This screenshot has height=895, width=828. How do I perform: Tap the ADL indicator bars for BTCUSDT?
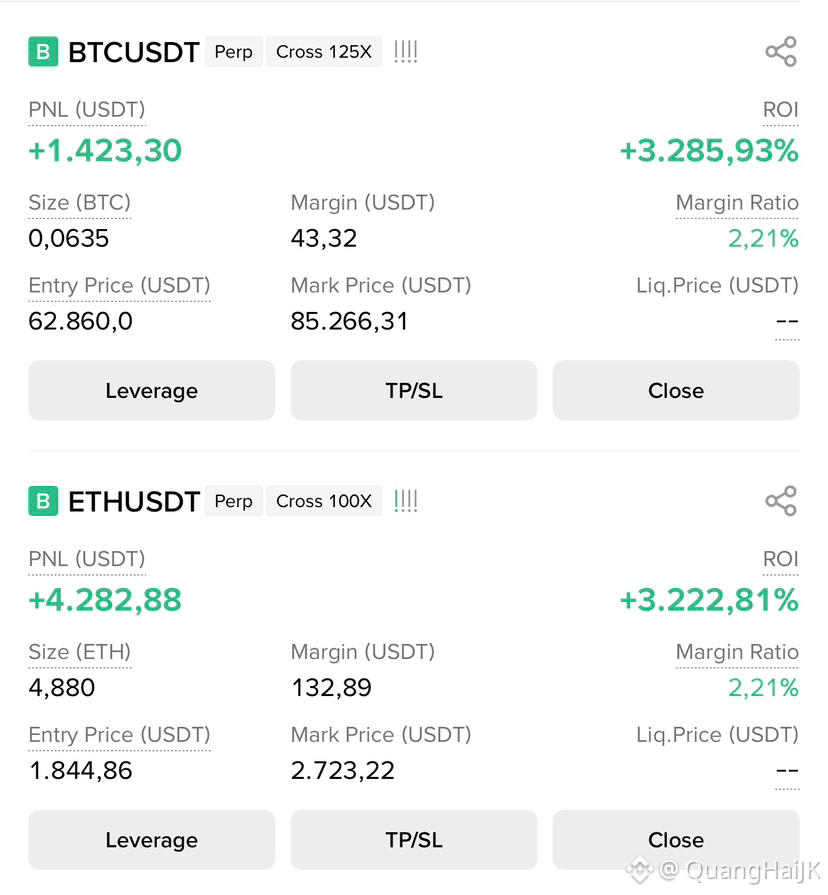point(406,51)
